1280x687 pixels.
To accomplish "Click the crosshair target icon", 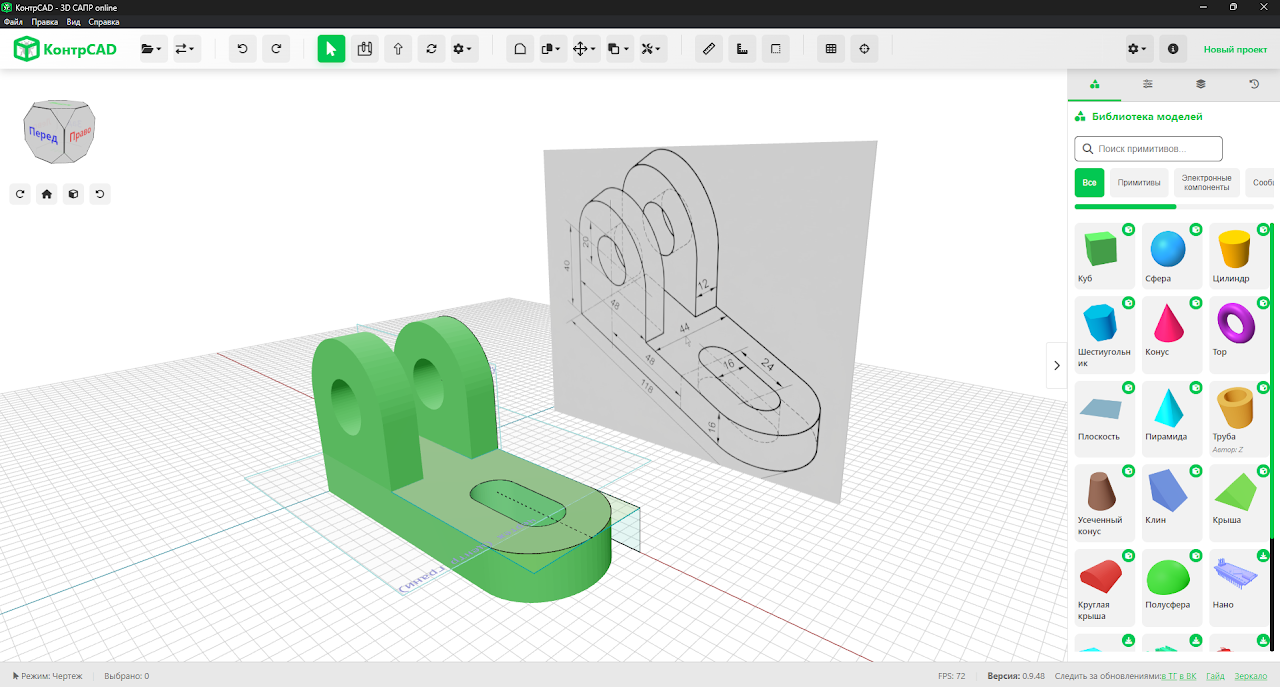I will [864, 49].
